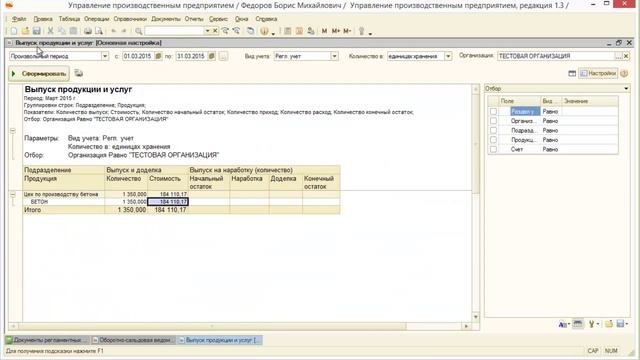Open the toolbar search field dropdown arrow
The image size is (640, 360).
pos(207,31)
